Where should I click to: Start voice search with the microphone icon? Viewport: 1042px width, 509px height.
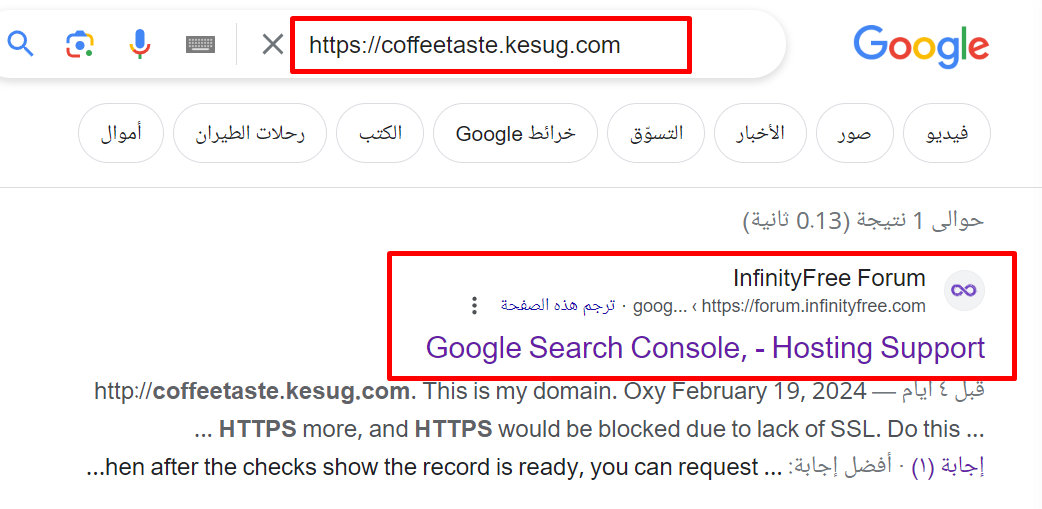tap(140, 45)
